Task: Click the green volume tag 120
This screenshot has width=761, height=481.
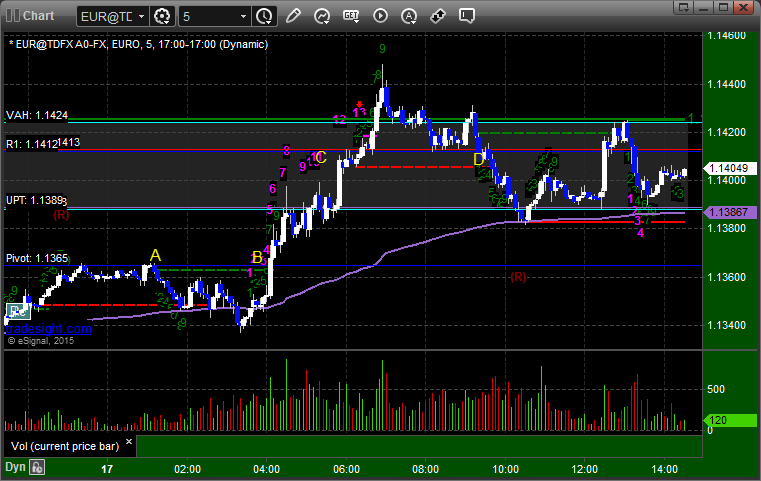Action: tap(729, 420)
